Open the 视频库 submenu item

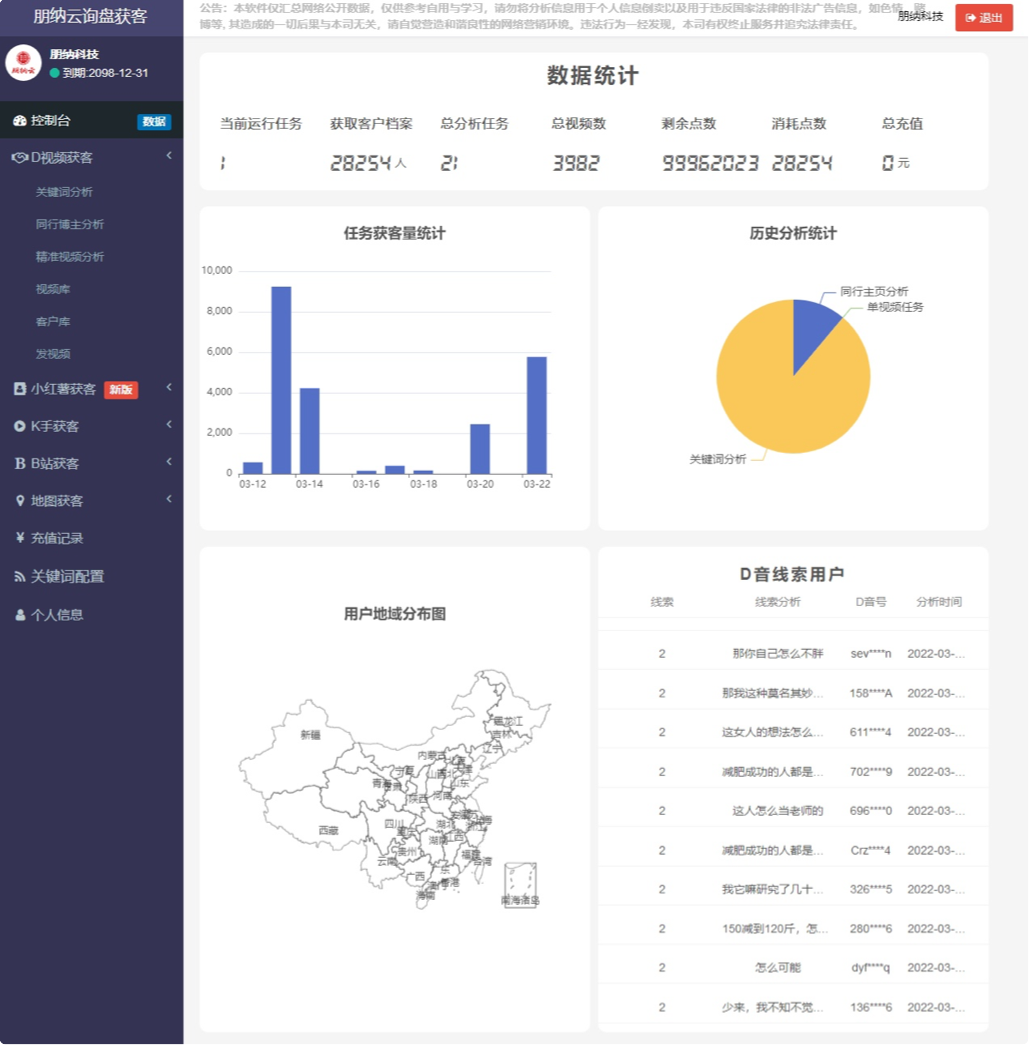tap(53, 290)
